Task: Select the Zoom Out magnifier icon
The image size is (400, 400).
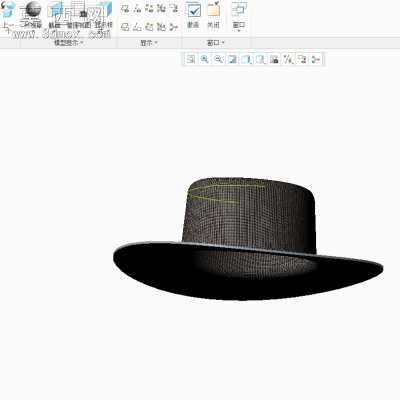Action: click(x=218, y=60)
